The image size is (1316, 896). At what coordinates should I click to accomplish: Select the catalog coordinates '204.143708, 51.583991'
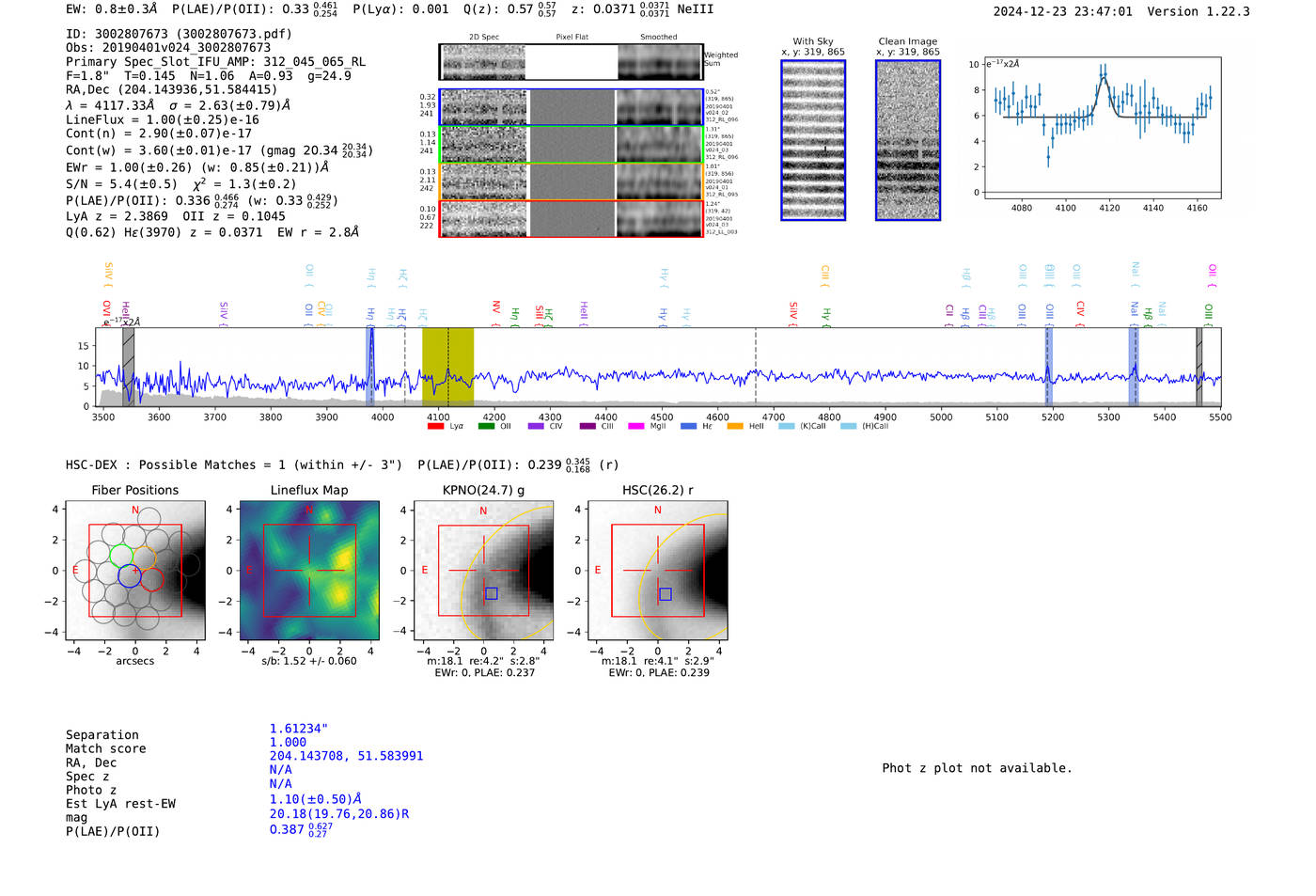(x=347, y=757)
